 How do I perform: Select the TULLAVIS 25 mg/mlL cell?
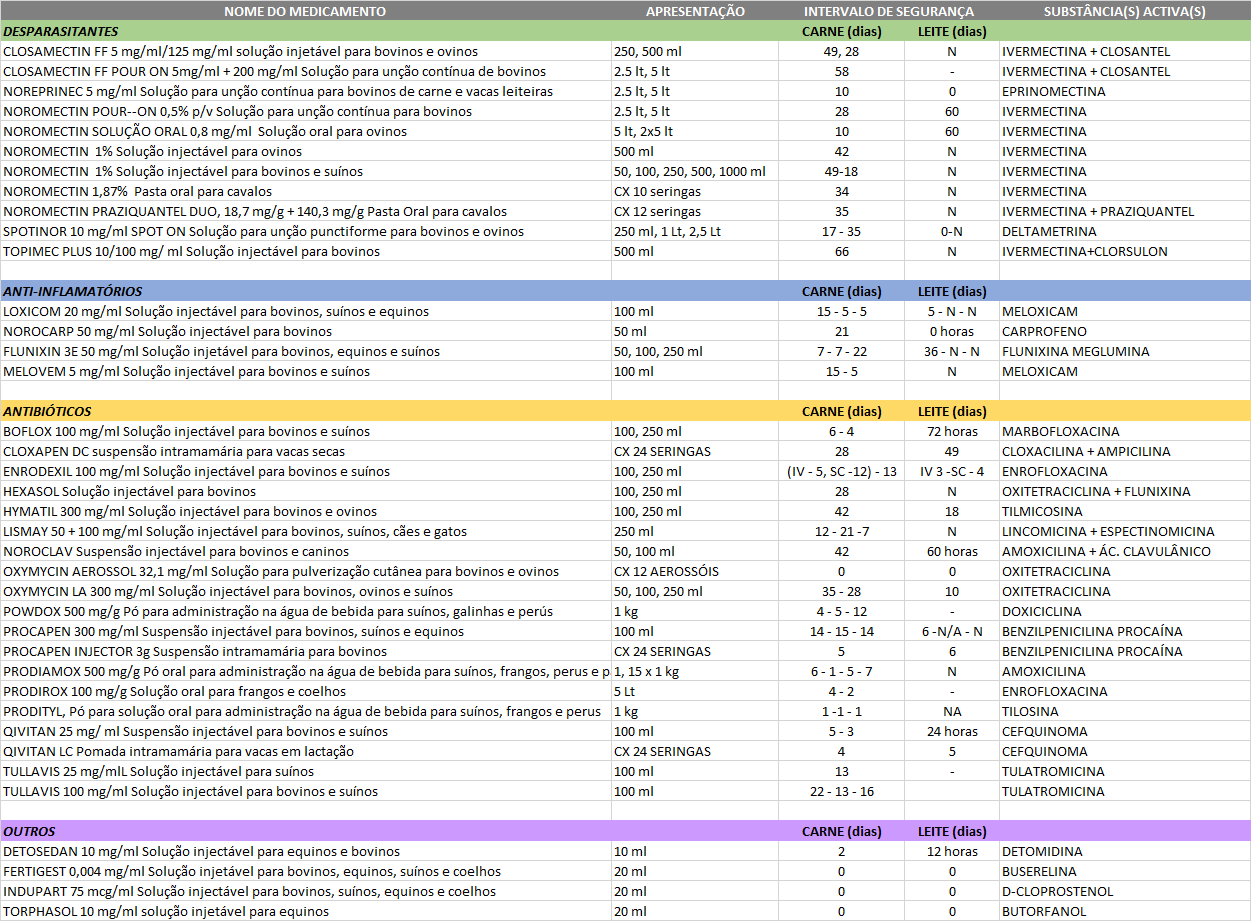(305, 771)
